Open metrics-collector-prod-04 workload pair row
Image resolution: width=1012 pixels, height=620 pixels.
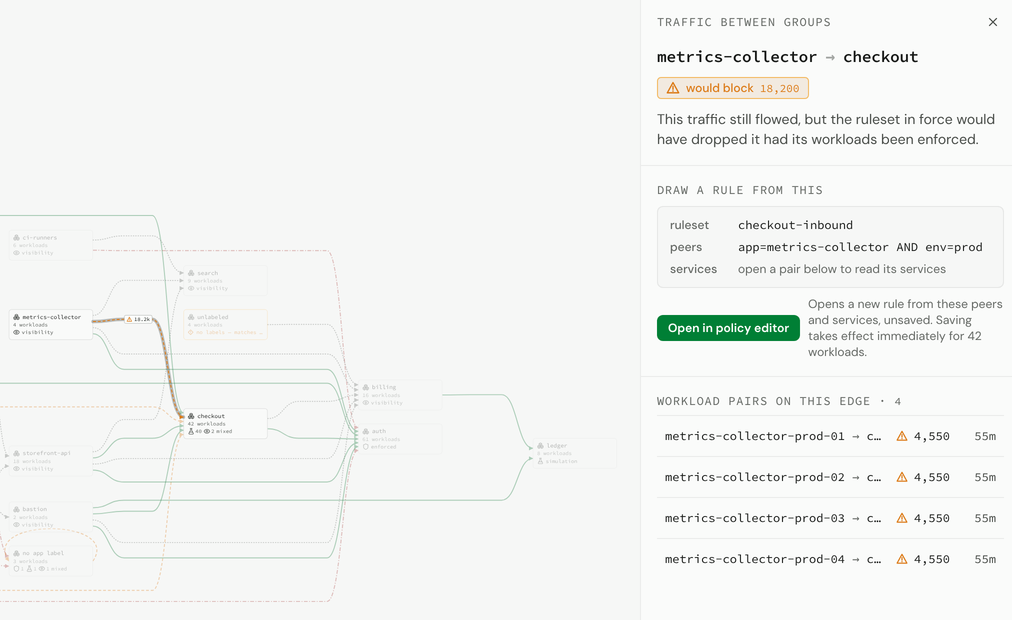[830, 559]
